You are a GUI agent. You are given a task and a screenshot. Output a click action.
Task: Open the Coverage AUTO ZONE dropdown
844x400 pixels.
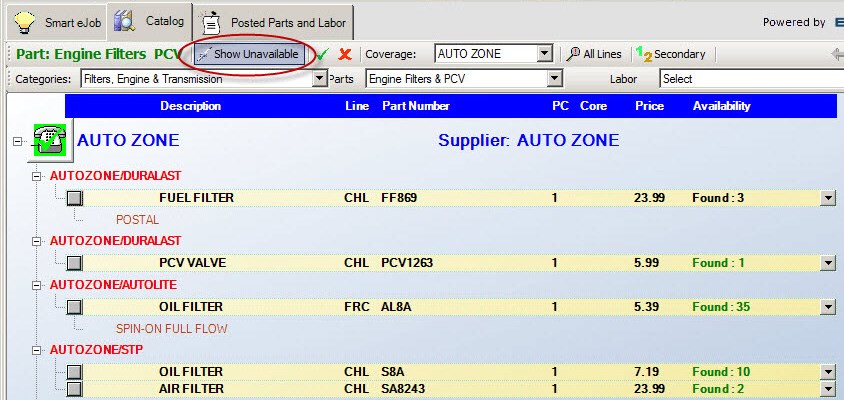coord(544,54)
